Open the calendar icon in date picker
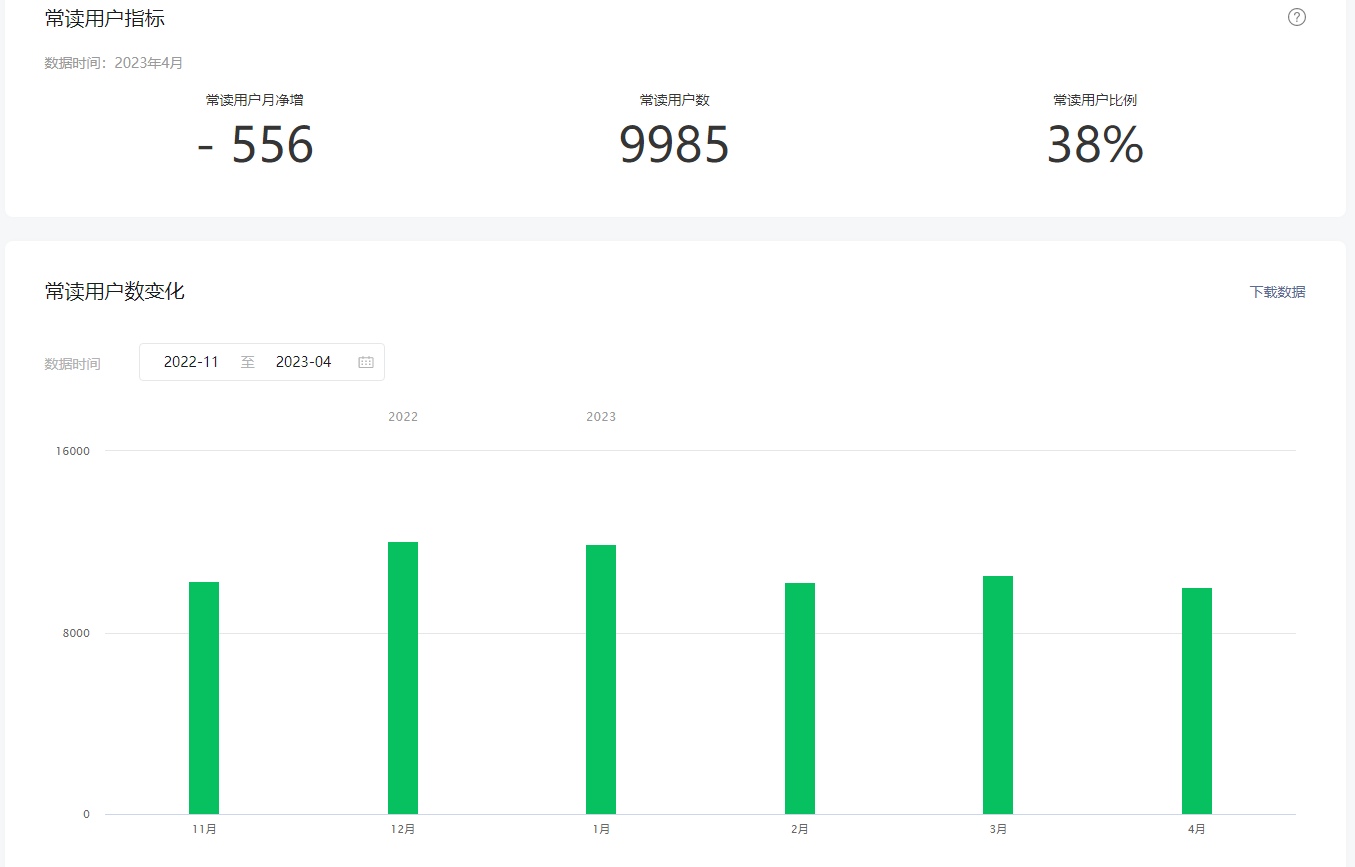The height and width of the screenshot is (867, 1355). click(366, 362)
